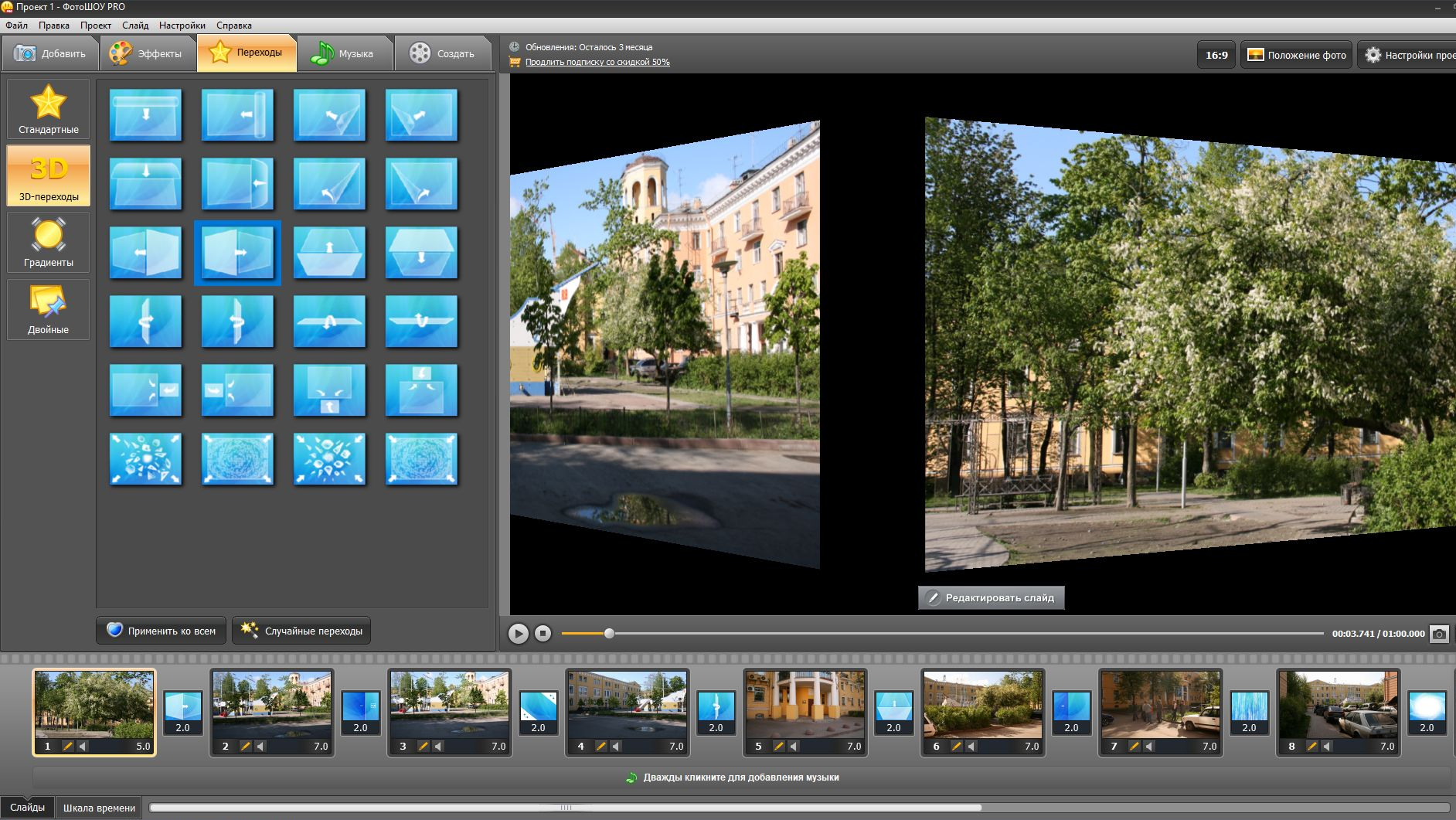Click the sound icon on slide 4
The image size is (1456, 820).
[x=616, y=747]
